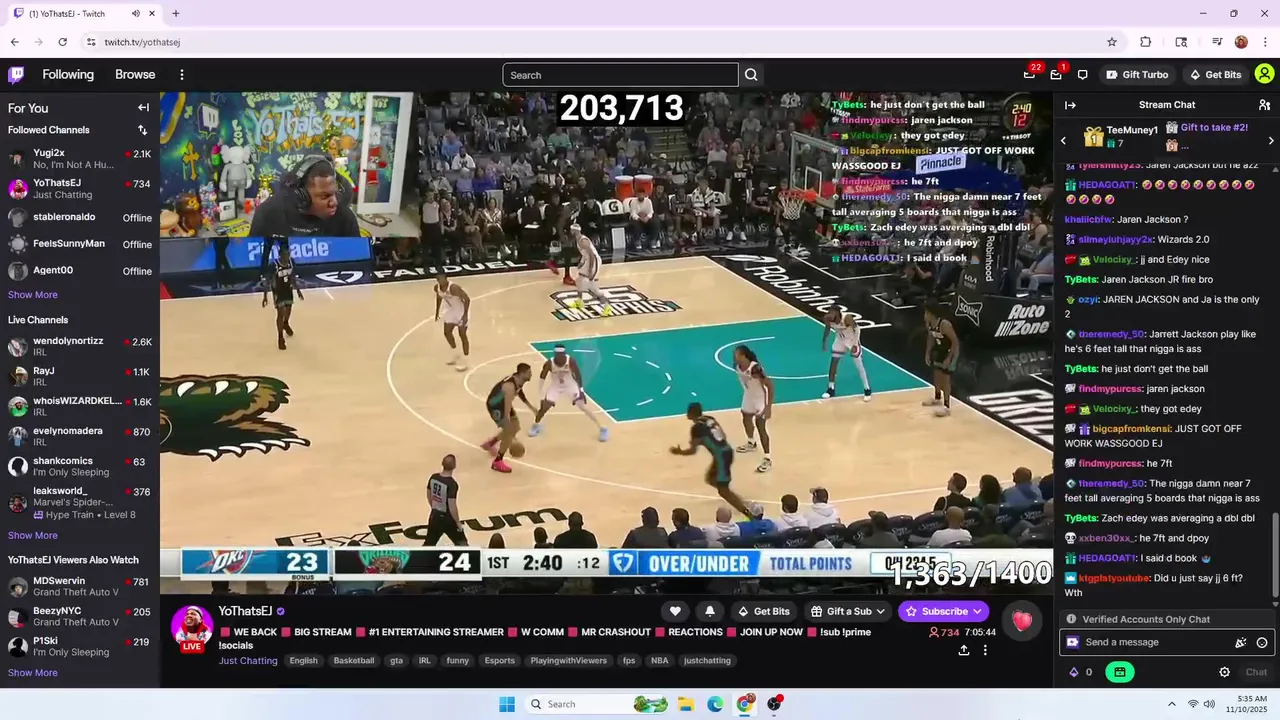
Task: Click the Basketball tag
Action: pyautogui.click(x=354, y=660)
